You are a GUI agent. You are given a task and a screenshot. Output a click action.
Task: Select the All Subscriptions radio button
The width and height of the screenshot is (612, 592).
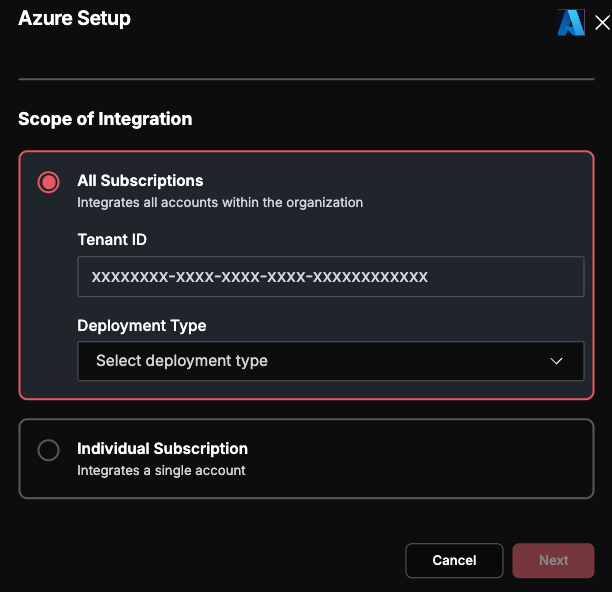point(48,182)
